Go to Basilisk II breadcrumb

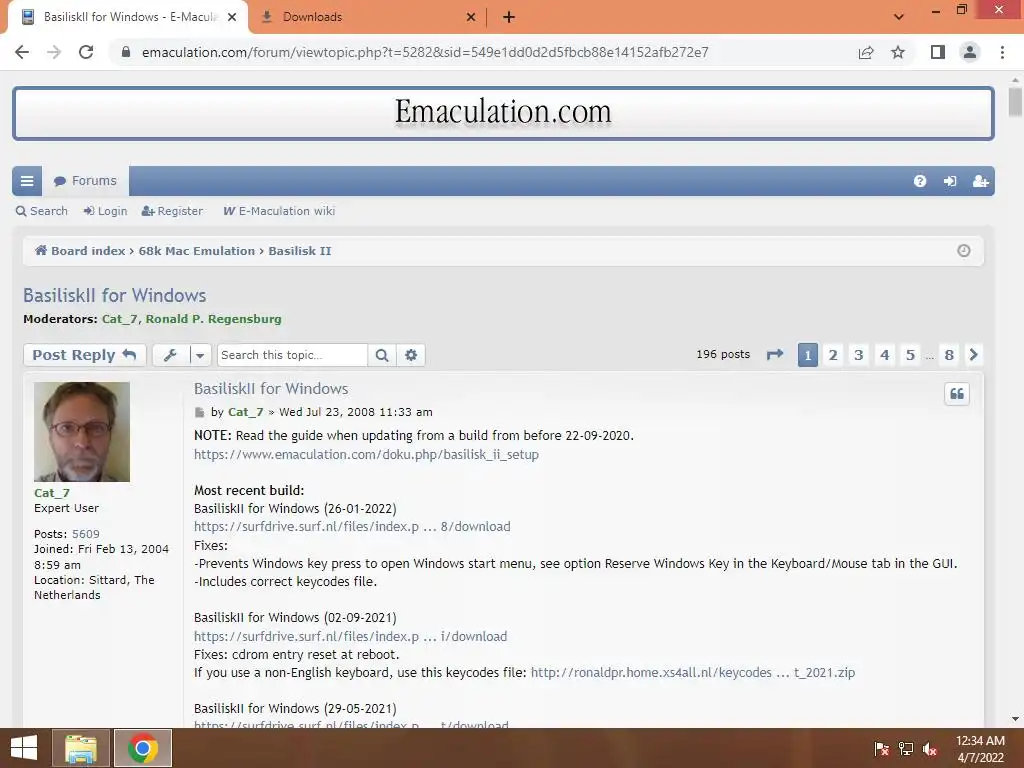click(300, 251)
